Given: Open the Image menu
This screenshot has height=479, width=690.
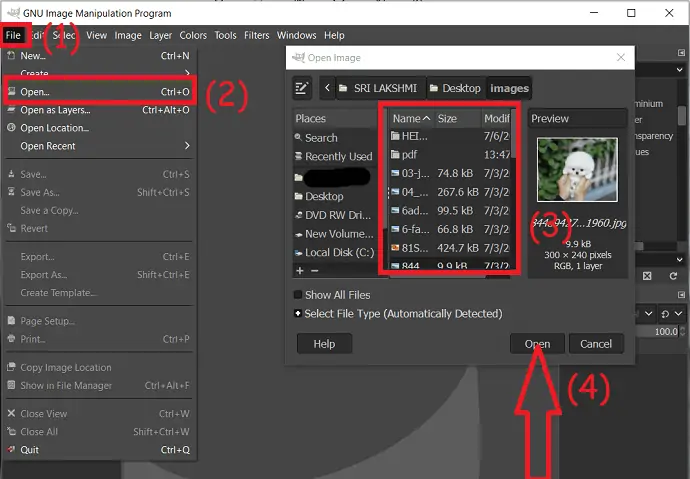Looking at the screenshot, I should 128,35.
